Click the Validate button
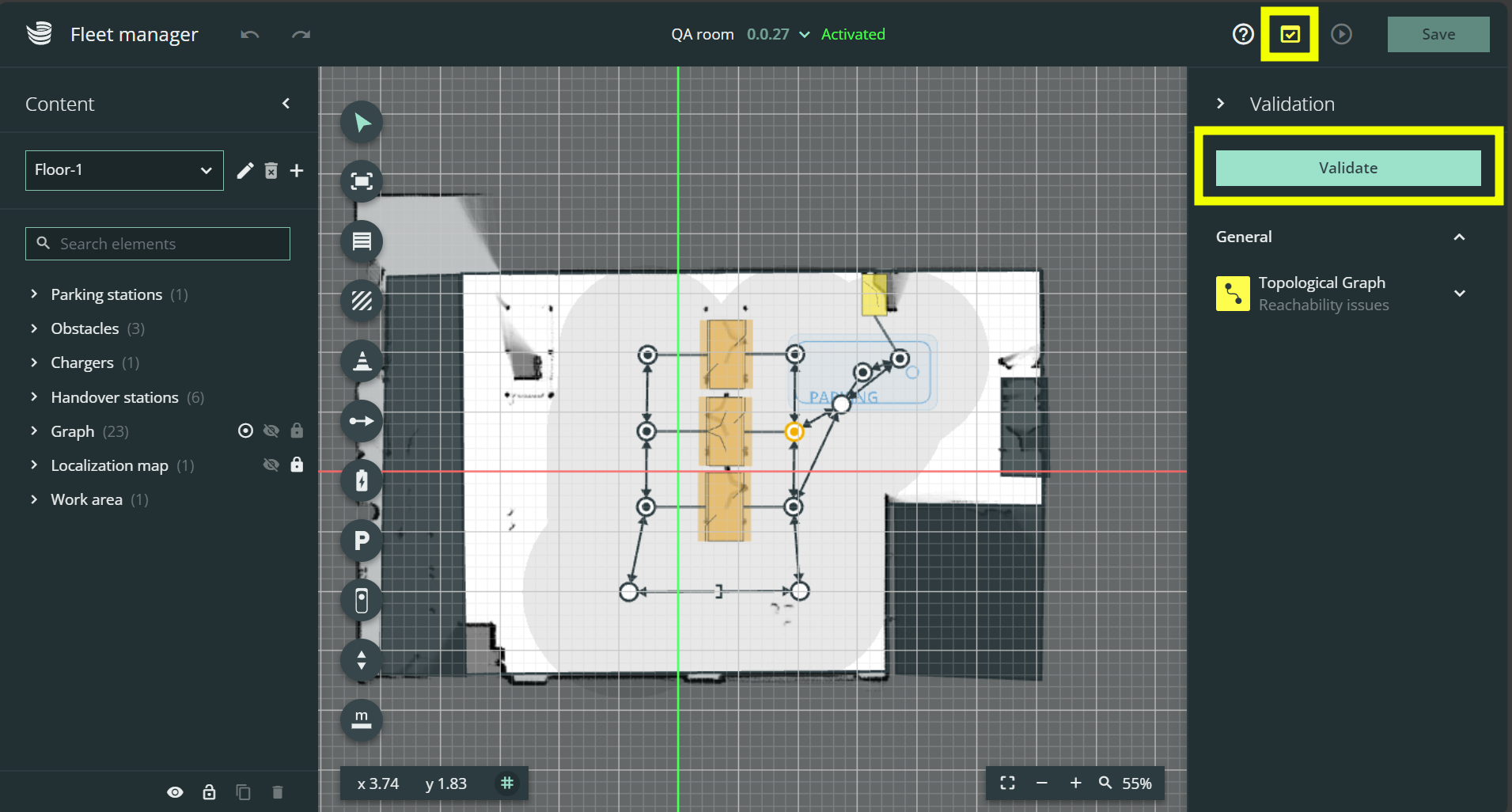1512x812 pixels. 1347,168
